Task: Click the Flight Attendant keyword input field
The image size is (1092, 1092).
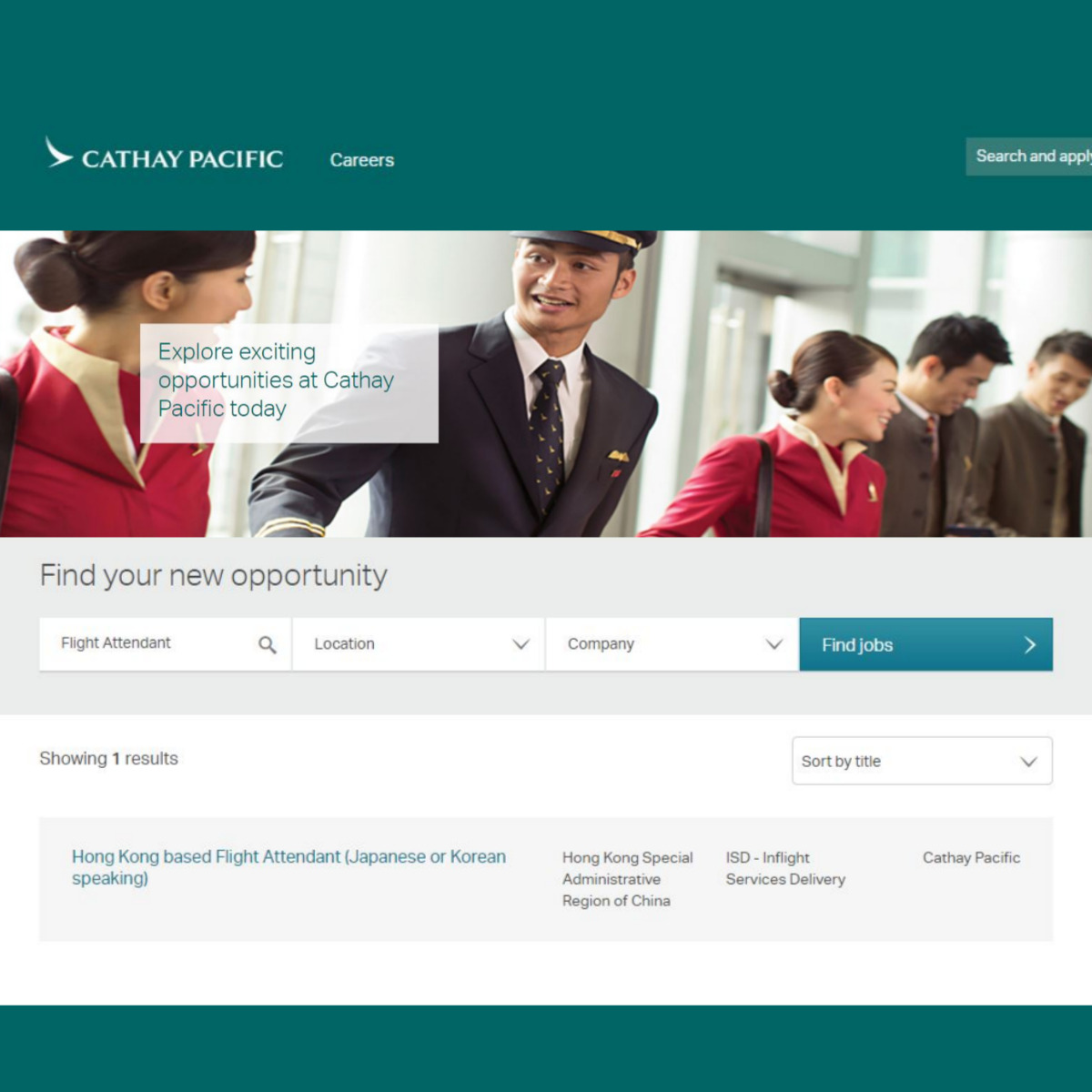Action: (165, 644)
